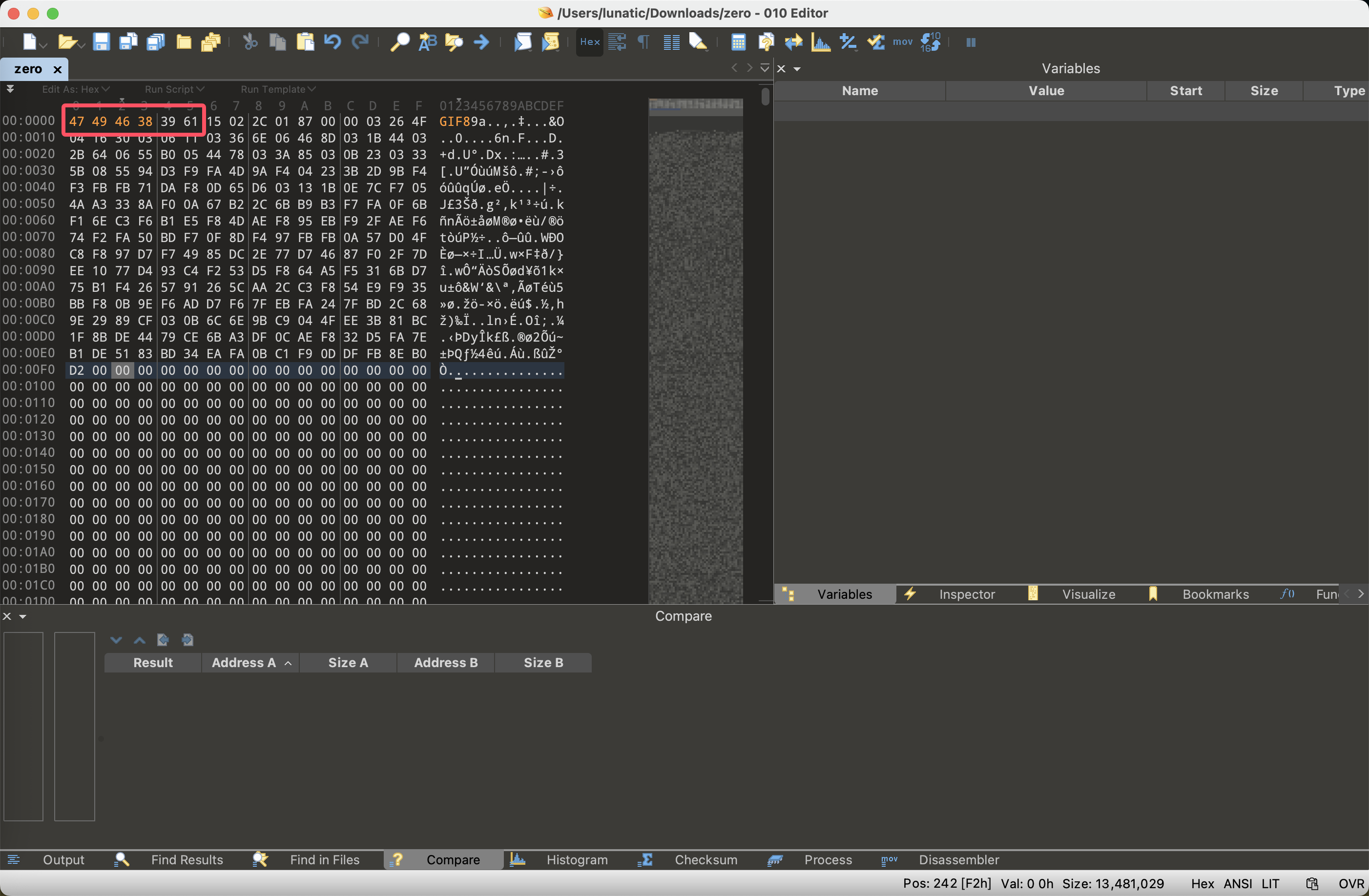Click the Value column header in Variables

pos(1046,91)
